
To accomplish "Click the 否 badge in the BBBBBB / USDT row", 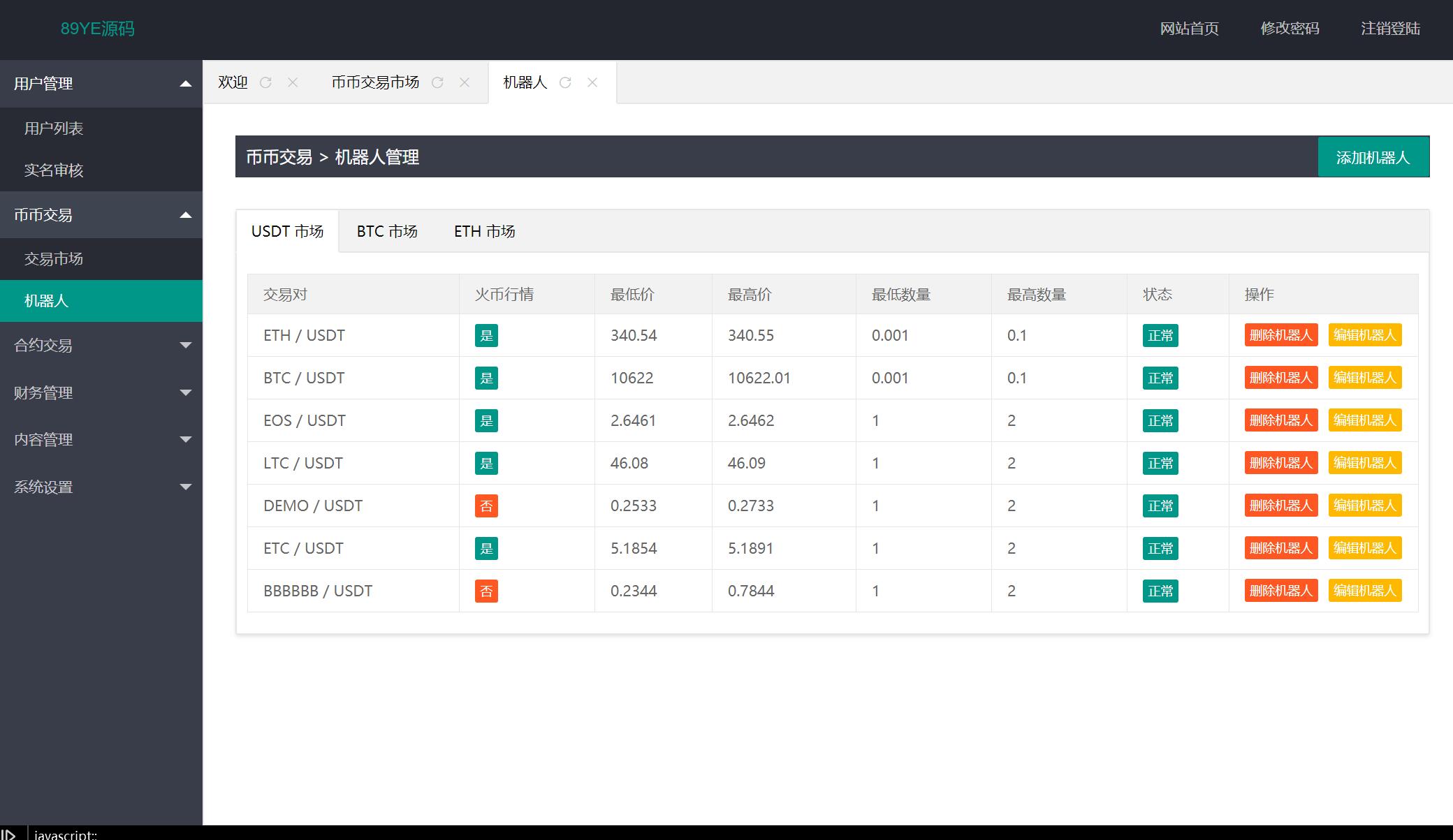I will coord(486,591).
